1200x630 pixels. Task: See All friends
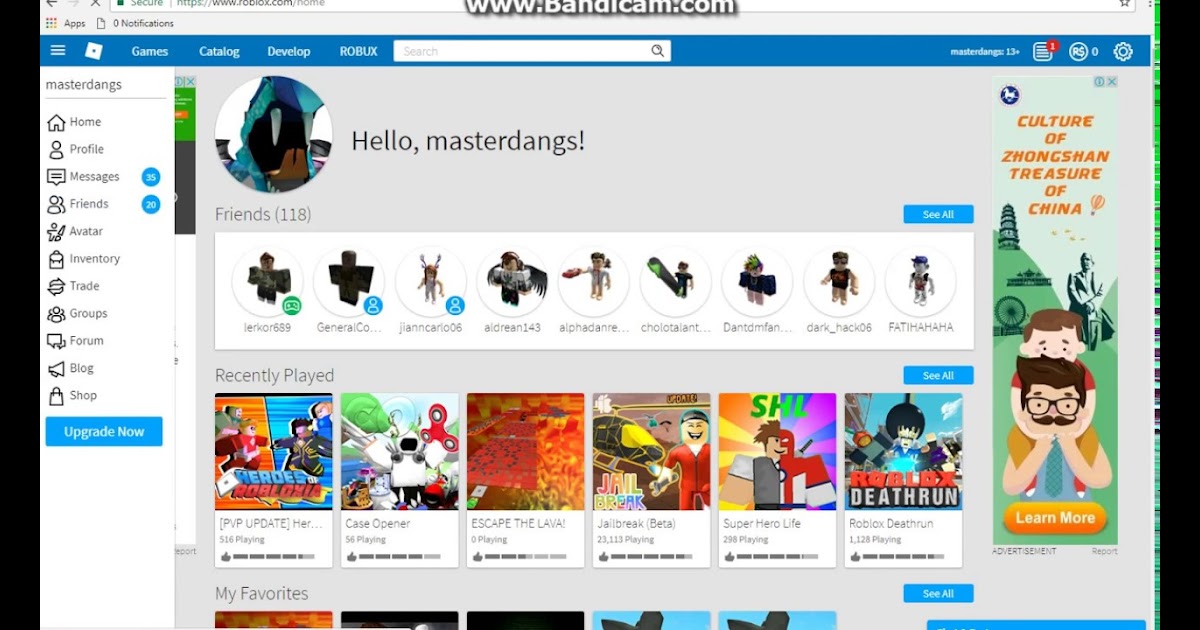point(938,215)
